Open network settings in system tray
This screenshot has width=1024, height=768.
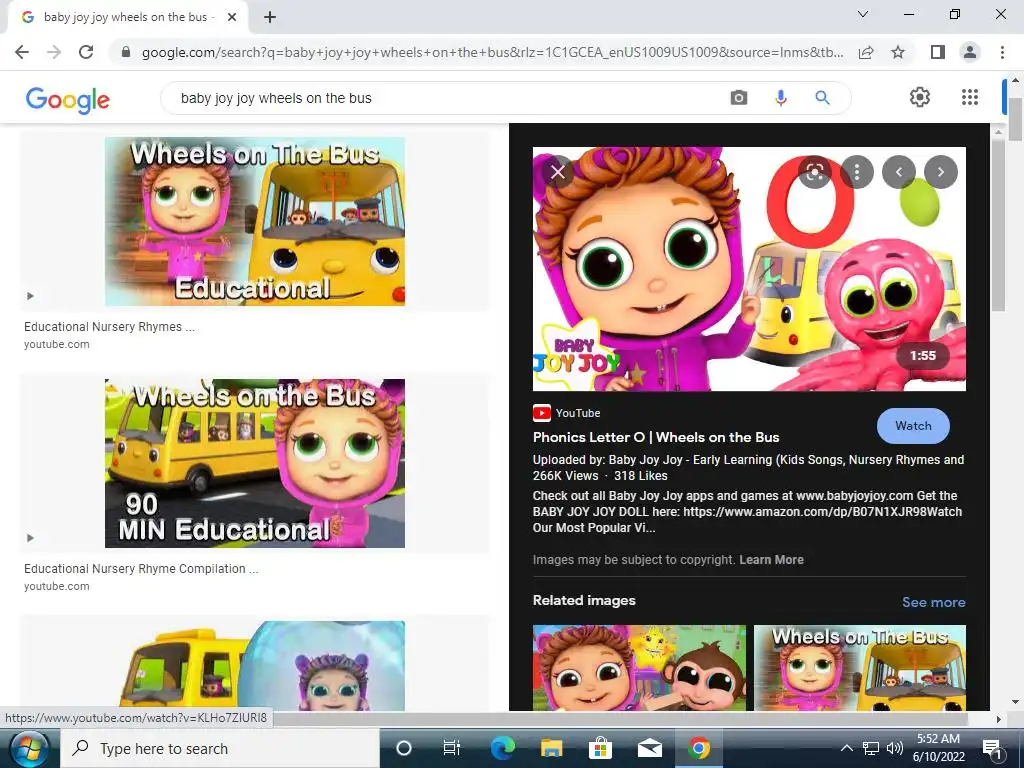point(871,748)
